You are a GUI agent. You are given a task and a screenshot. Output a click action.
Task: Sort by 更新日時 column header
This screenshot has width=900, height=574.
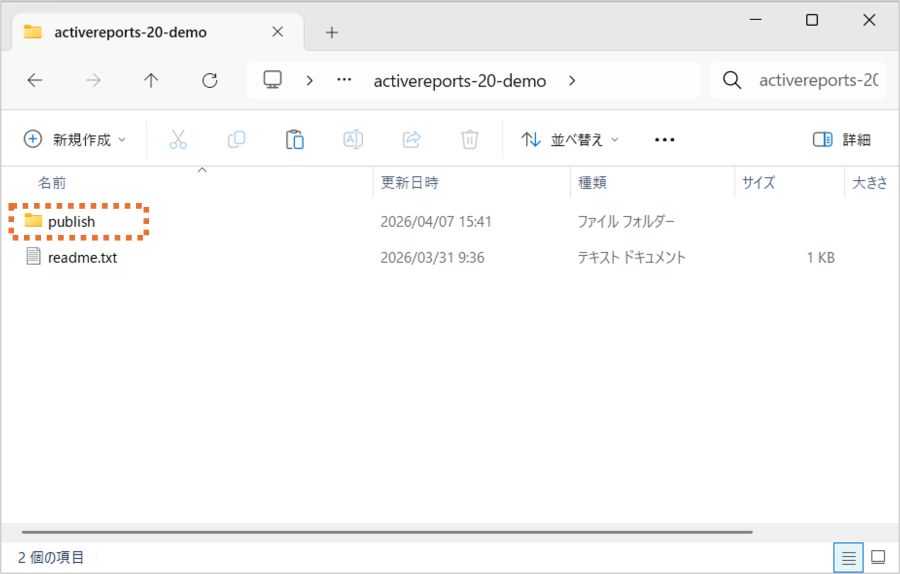pyautogui.click(x=409, y=183)
